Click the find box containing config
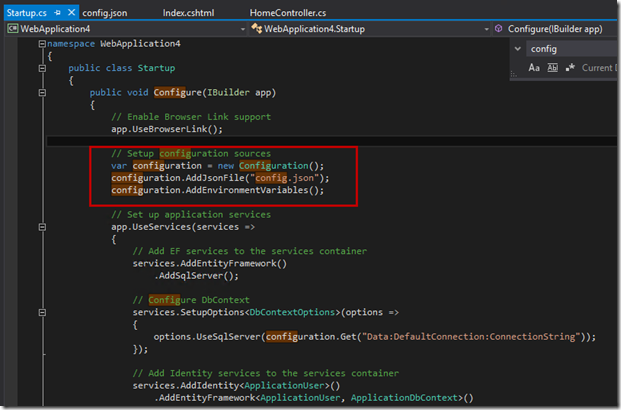 tap(571, 49)
